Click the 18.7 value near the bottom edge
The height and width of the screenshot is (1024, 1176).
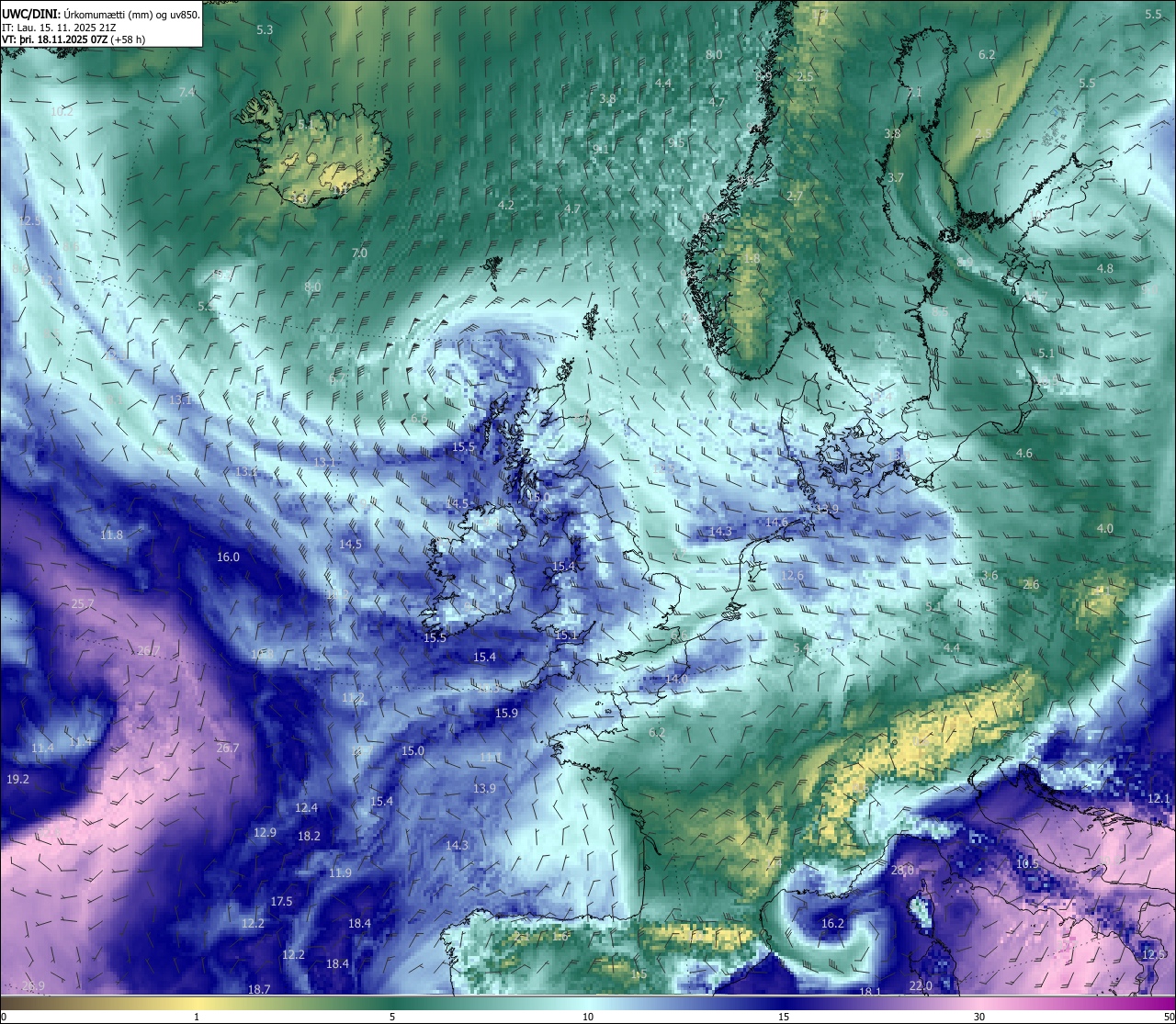click(x=259, y=989)
